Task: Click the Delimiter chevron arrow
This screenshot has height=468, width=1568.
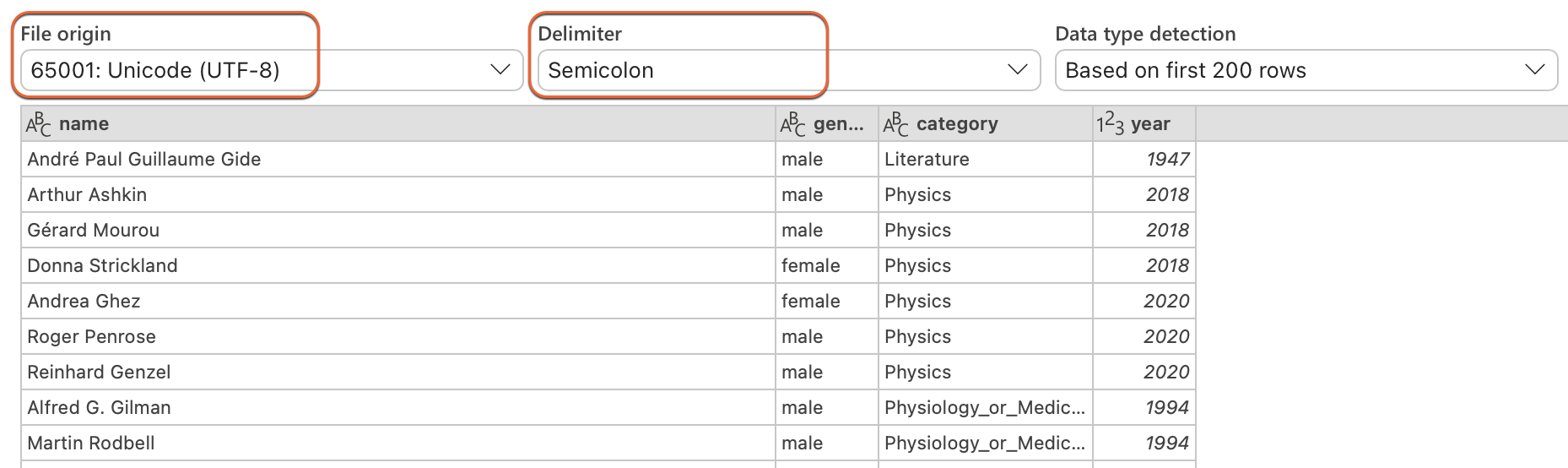Action: pos(1018,70)
